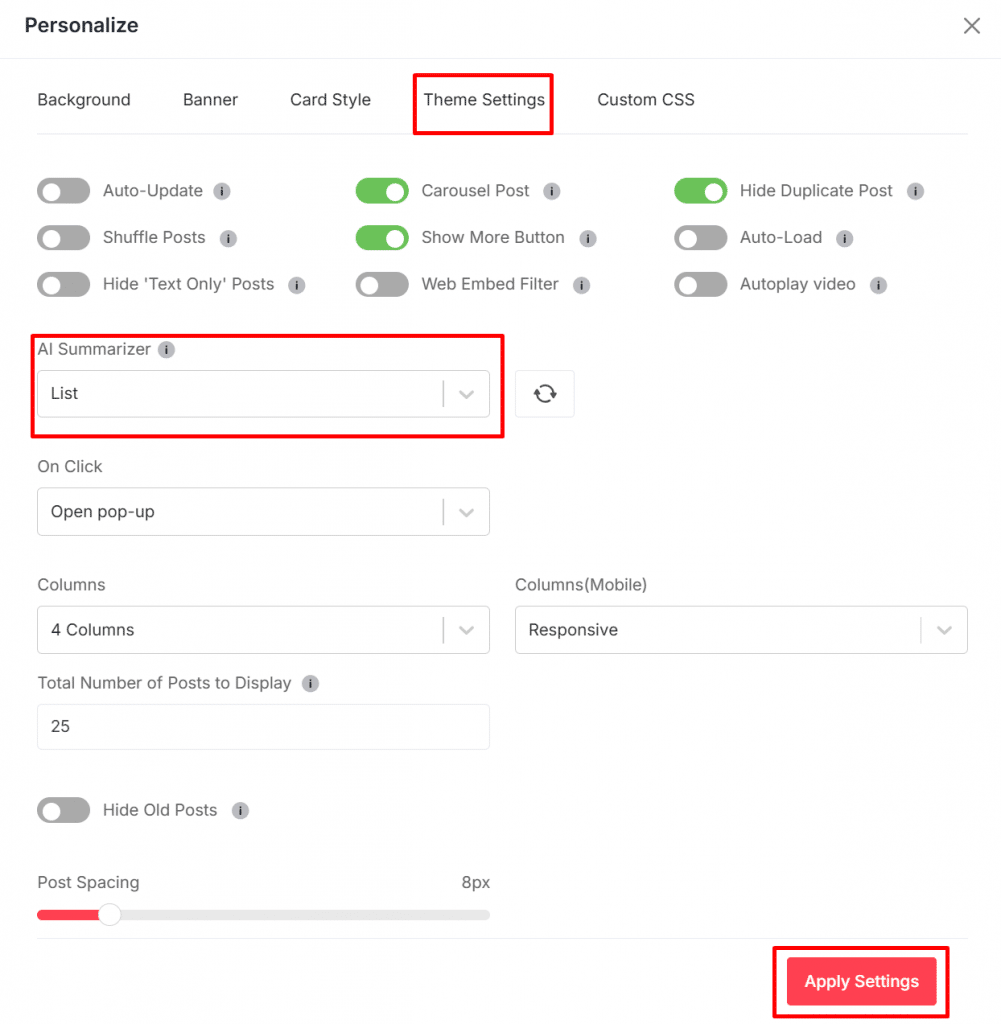Viewport: 1001px width, 1024px height.
Task: Click the info icon next to AI Summarizer
Action: coord(167,350)
